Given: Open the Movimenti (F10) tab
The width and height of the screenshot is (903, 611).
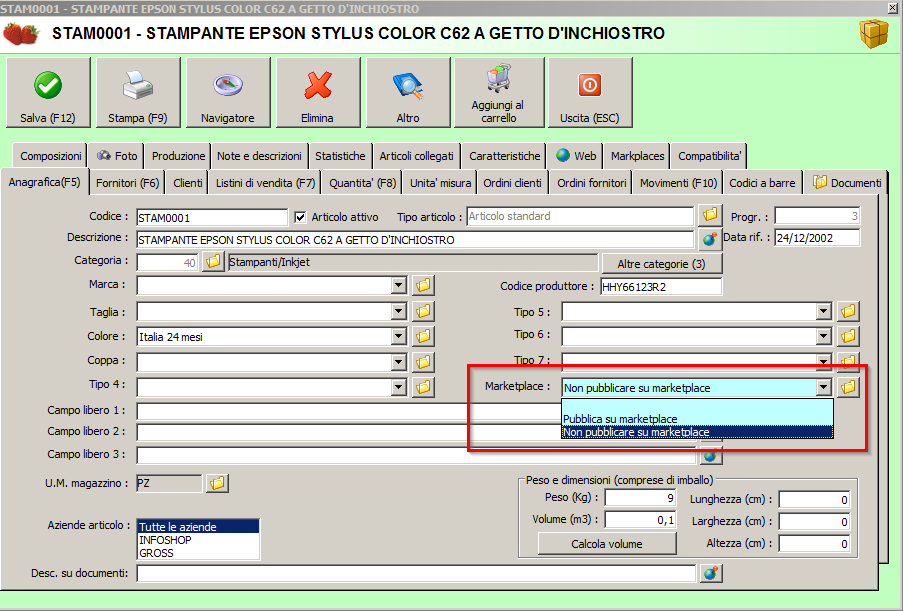Looking at the screenshot, I should (x=678, y=183).
